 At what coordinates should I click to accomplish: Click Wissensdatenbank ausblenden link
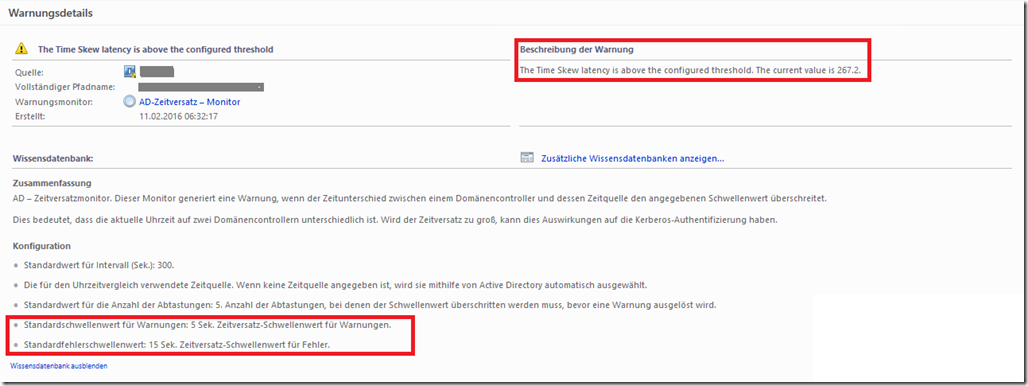point(59,366)
